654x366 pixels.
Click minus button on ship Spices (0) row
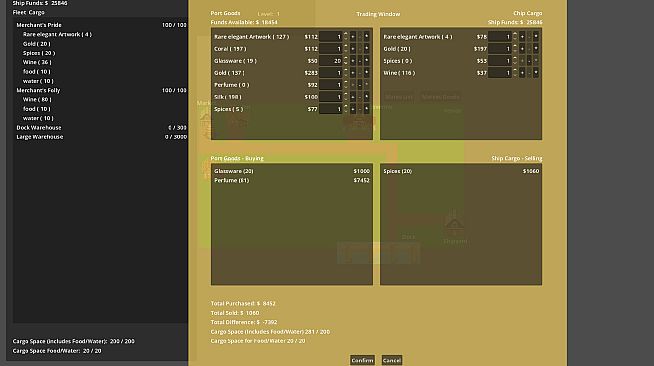pos(529,61)
